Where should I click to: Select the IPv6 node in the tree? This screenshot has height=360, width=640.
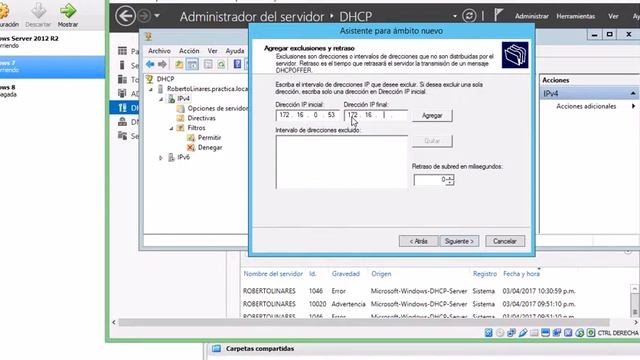point(183,157)
